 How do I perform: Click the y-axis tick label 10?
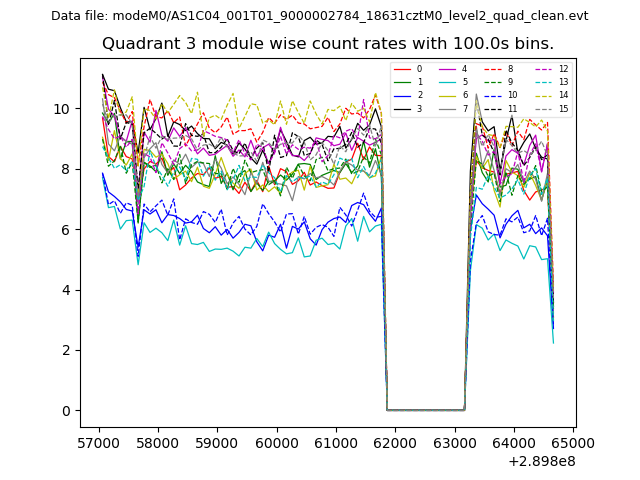pyautogui.click(x=61, y=109)
